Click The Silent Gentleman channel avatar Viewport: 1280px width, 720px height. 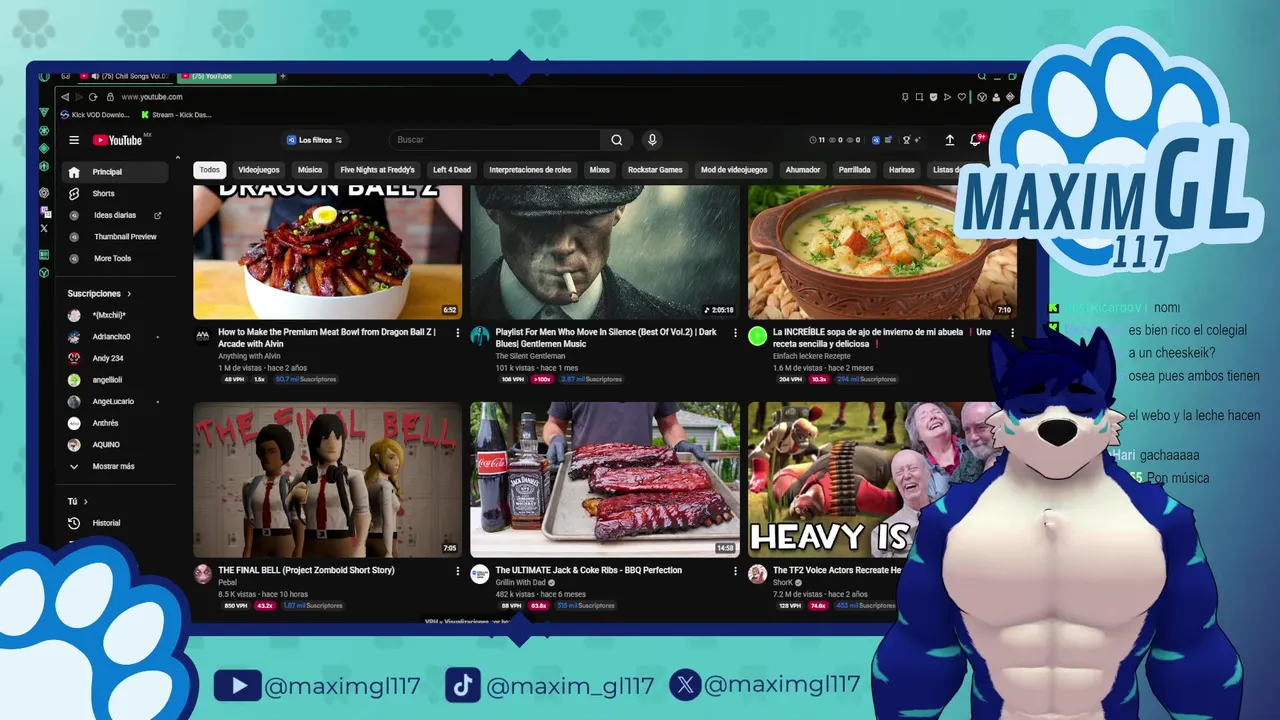pos(480,336)
